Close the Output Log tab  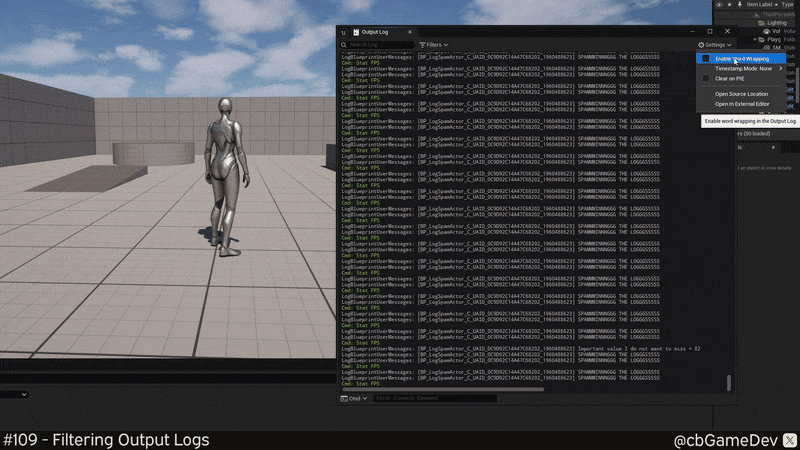pyautogui.click(x=410, y=32)
